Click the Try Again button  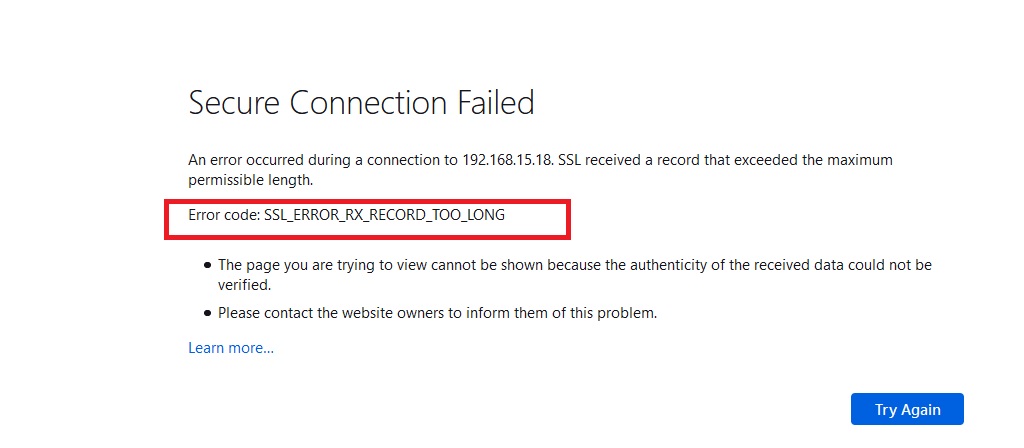(907, 409)
